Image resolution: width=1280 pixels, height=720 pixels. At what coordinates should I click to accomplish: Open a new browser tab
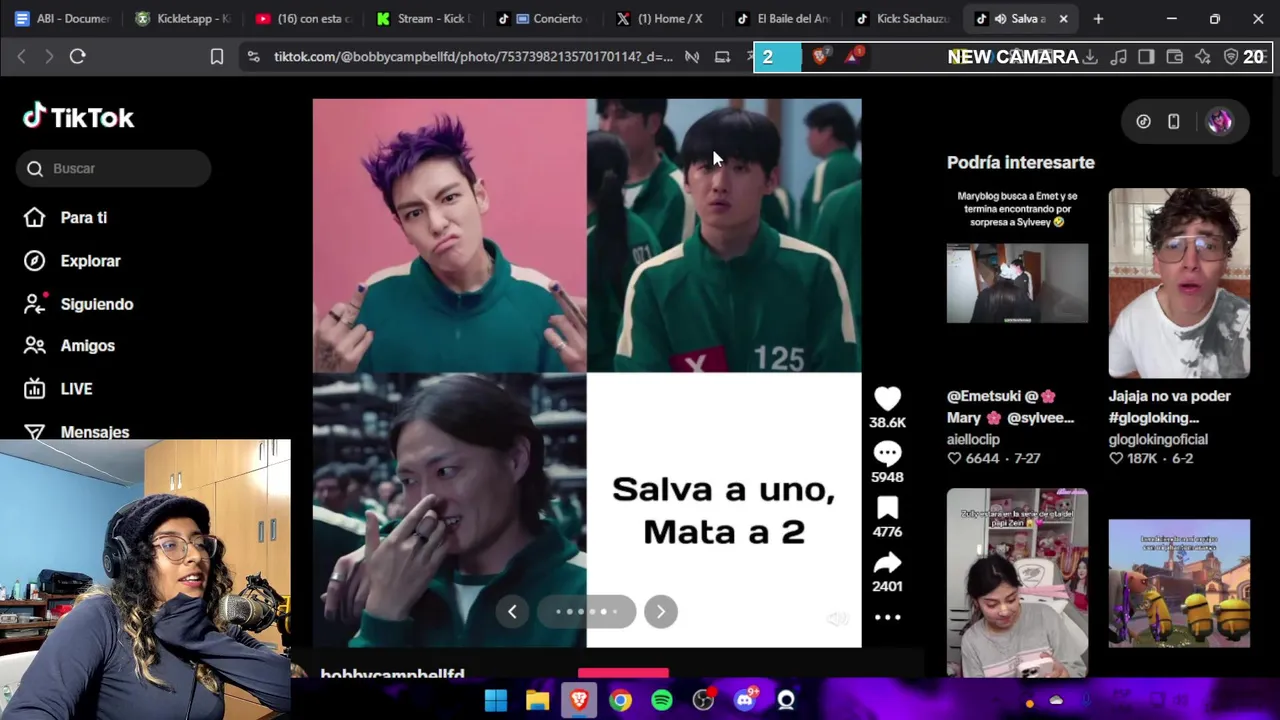pyautogui.click(x=1098, y=18)
